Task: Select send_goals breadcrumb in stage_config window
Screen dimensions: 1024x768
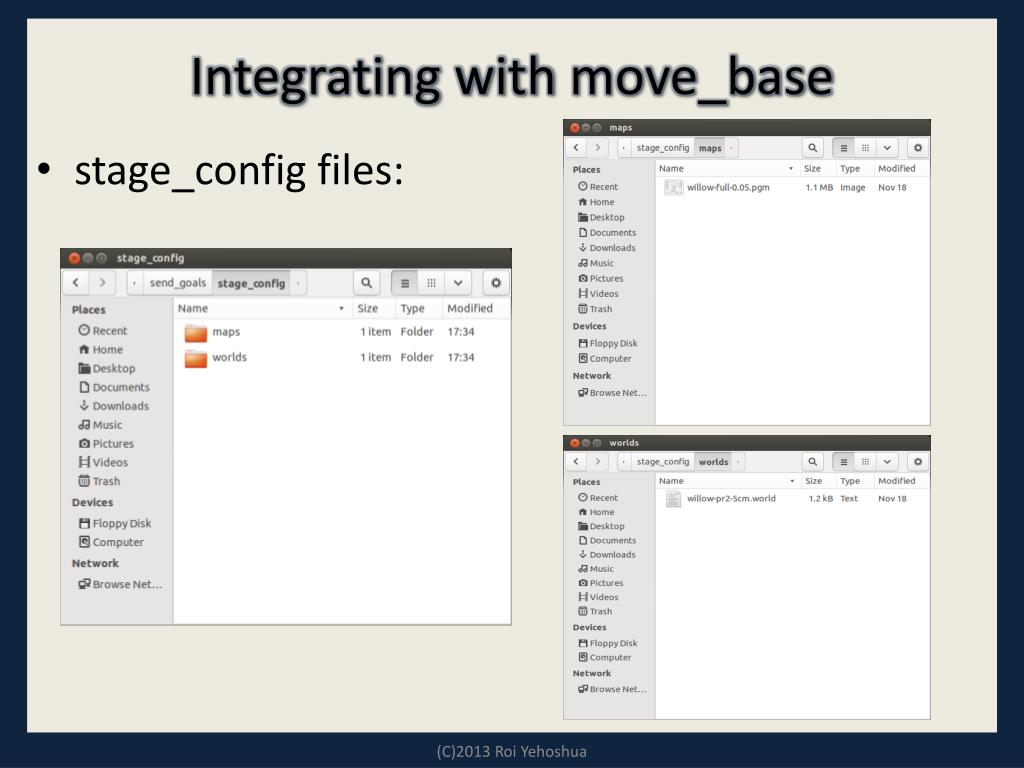Action: (178, 283)
